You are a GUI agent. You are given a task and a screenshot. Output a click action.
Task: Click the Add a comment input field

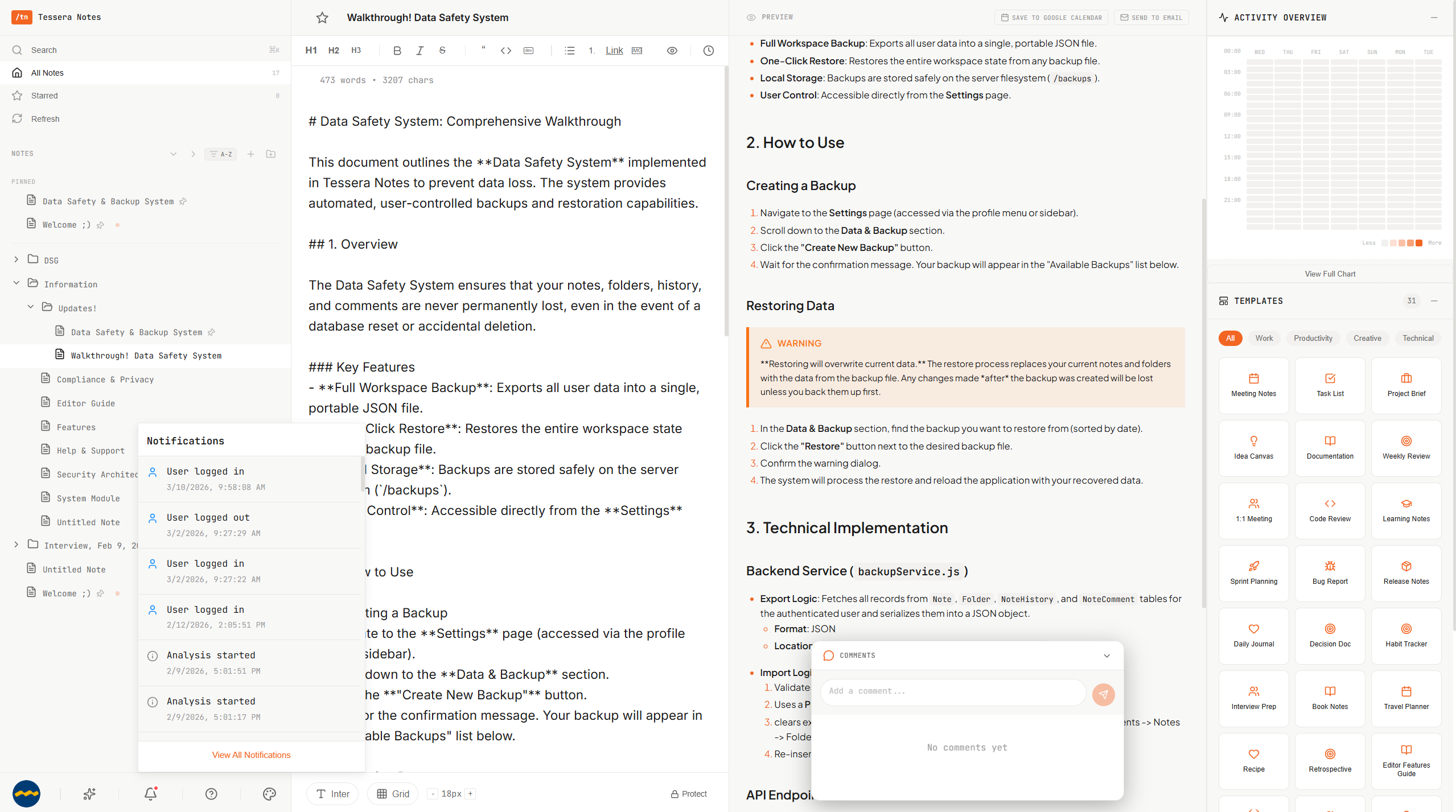point(952,692)
